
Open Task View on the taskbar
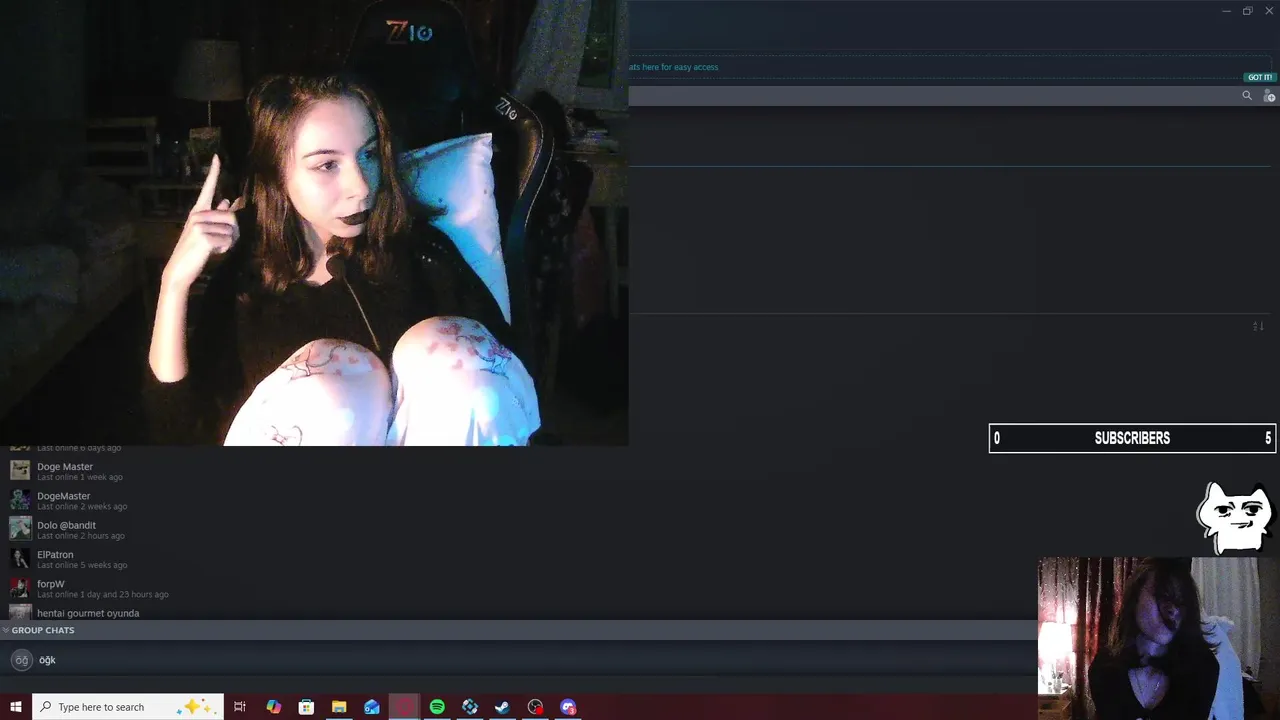[x=240, y=707]
